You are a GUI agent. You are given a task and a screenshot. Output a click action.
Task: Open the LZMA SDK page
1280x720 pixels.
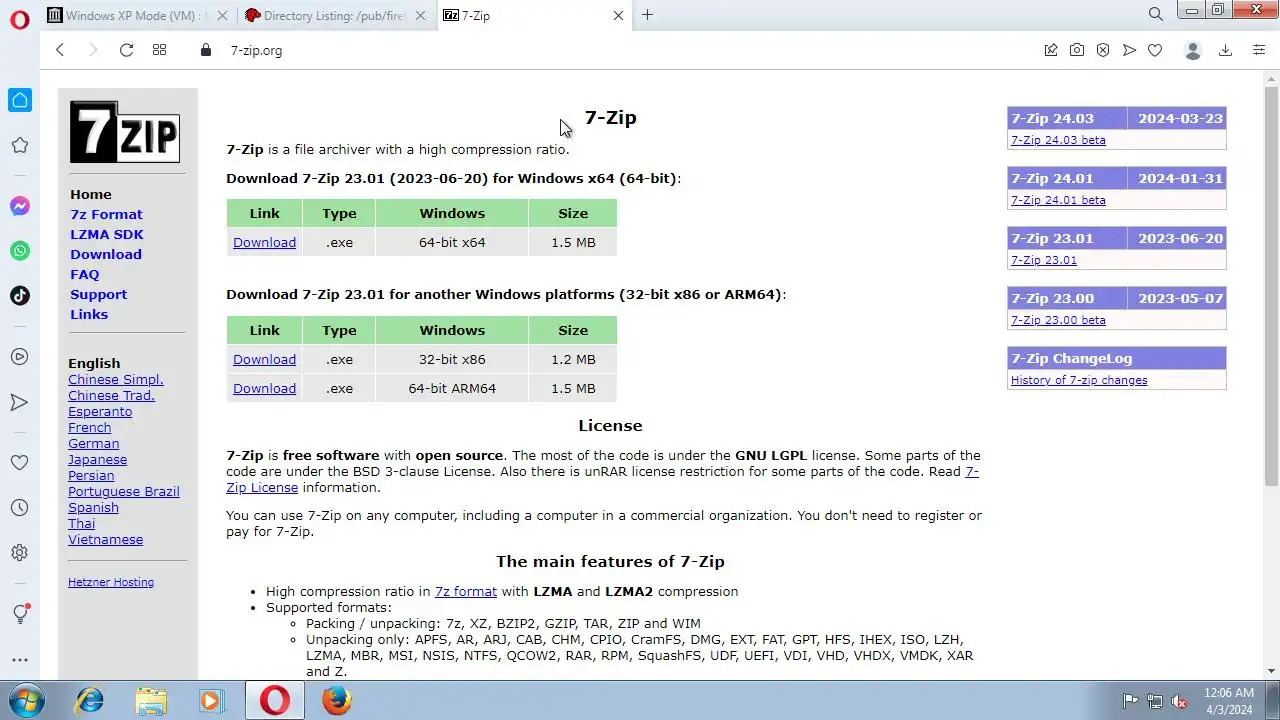[x=107, y=234]
